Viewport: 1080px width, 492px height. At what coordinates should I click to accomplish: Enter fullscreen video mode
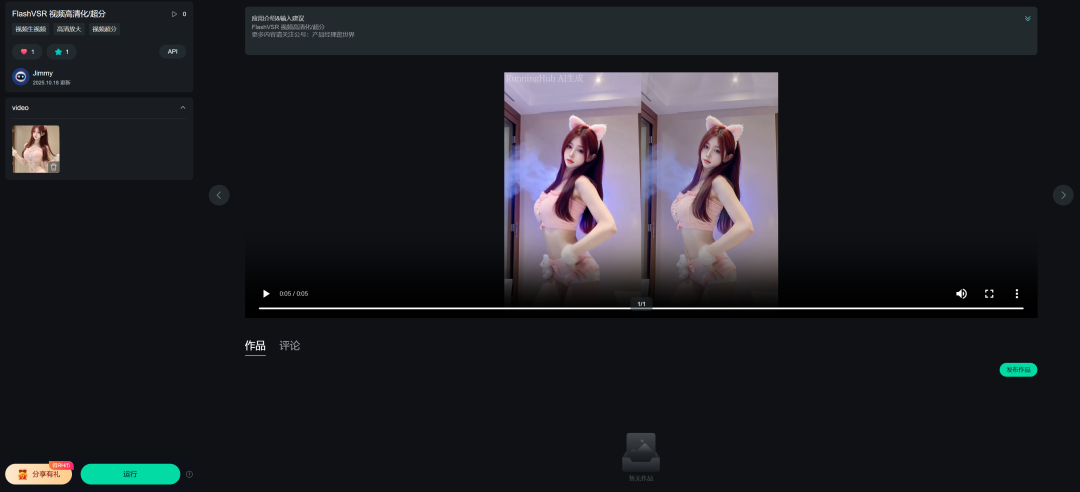pos(989,294)
